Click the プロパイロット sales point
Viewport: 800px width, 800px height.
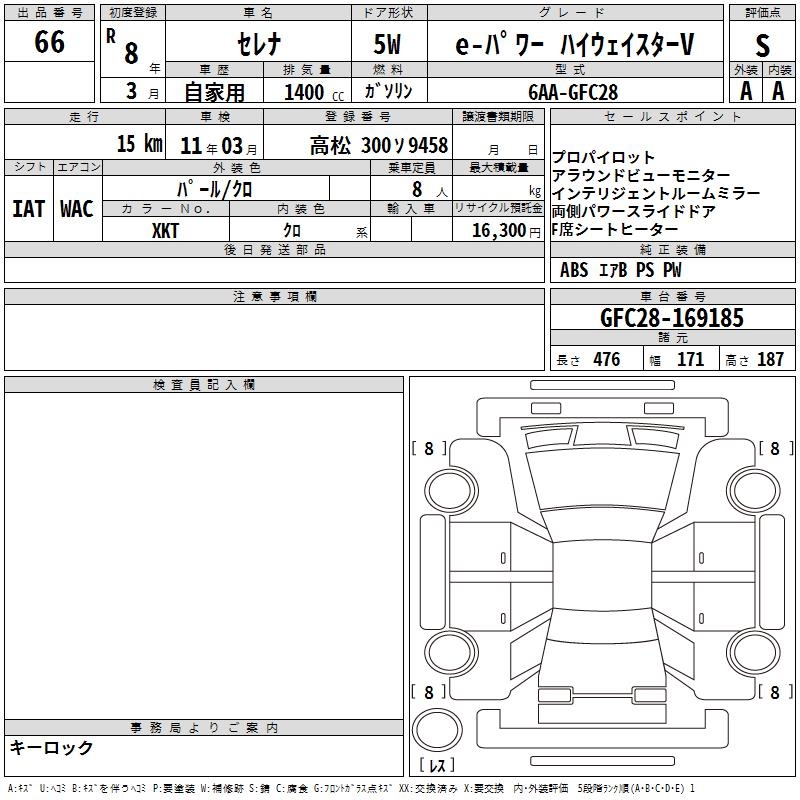tap(604, 158)
